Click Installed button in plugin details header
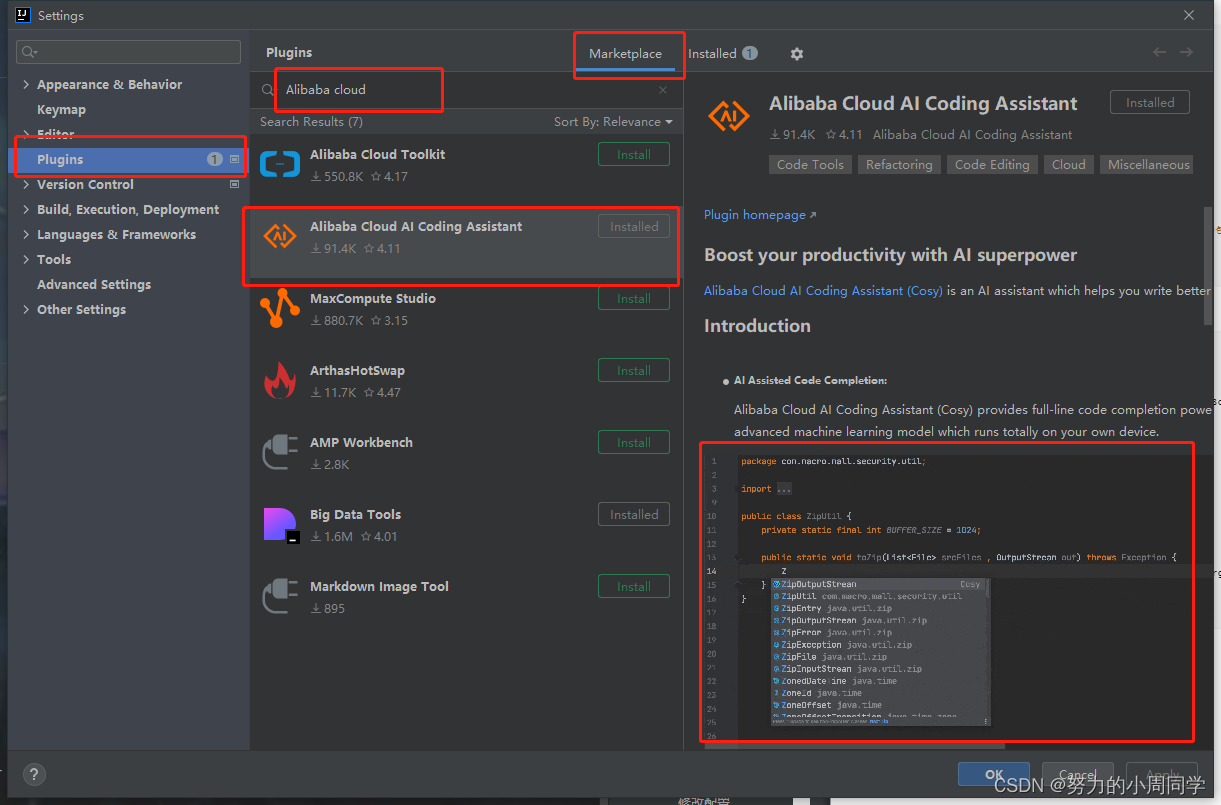The height and width of the screenshot is (805, 1221). [x=1150, y=103]
